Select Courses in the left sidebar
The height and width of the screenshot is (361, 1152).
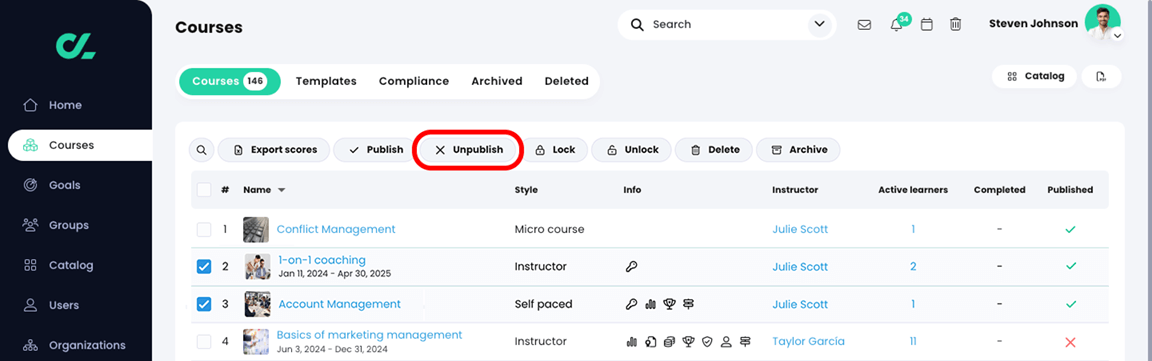point(80,145)
